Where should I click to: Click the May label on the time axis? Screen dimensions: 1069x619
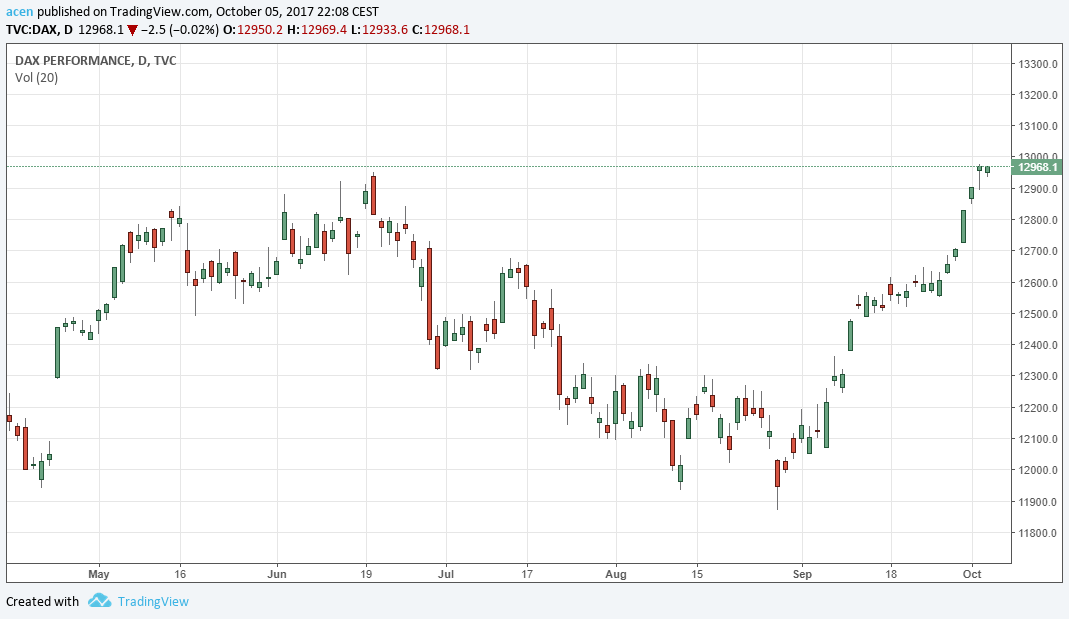(98, 574)
